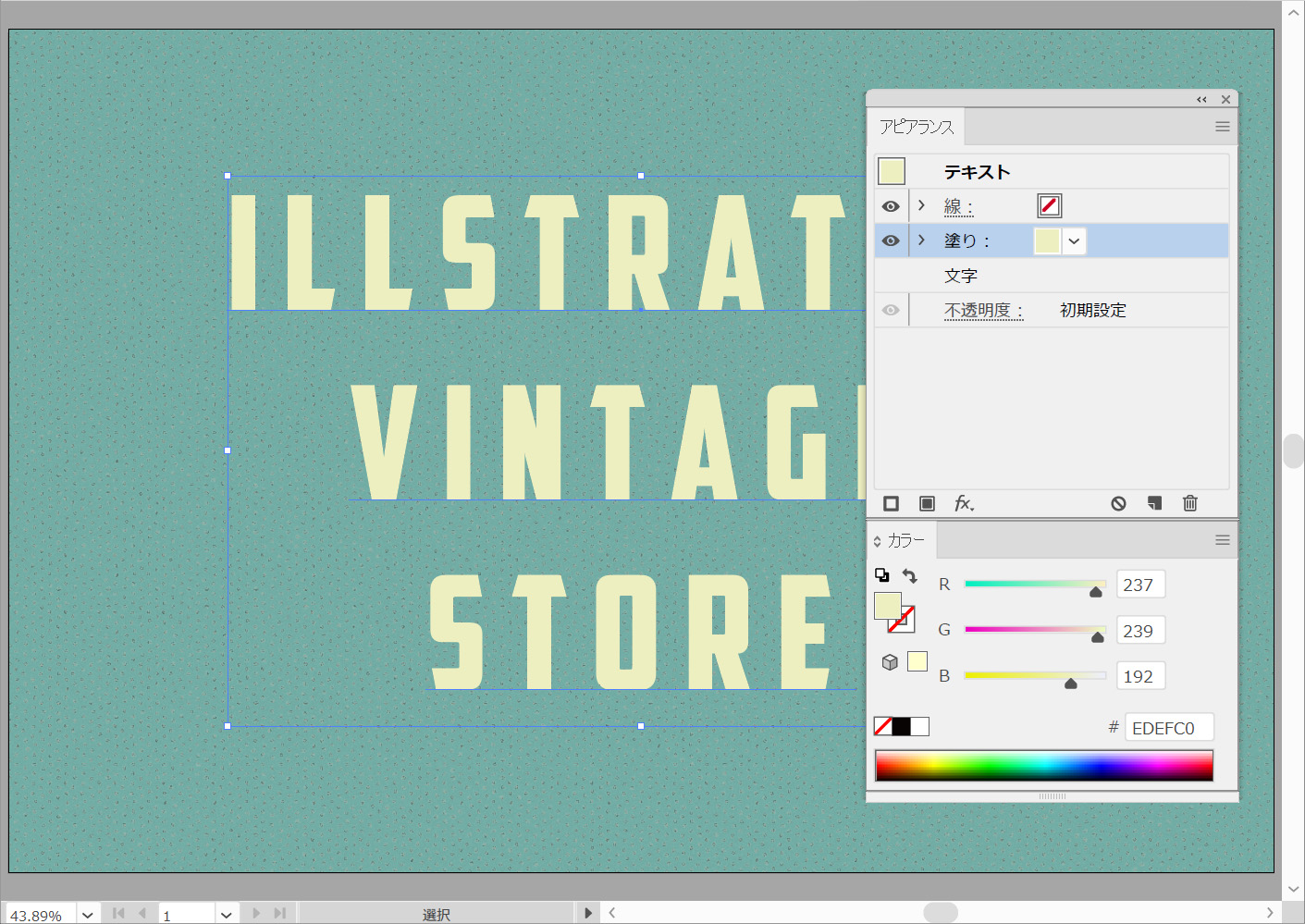The height and width of the screenshot is (924, 1305).
Task: Toggle visibility of 塗り fill attribute
Action: (x=891, y=240)
